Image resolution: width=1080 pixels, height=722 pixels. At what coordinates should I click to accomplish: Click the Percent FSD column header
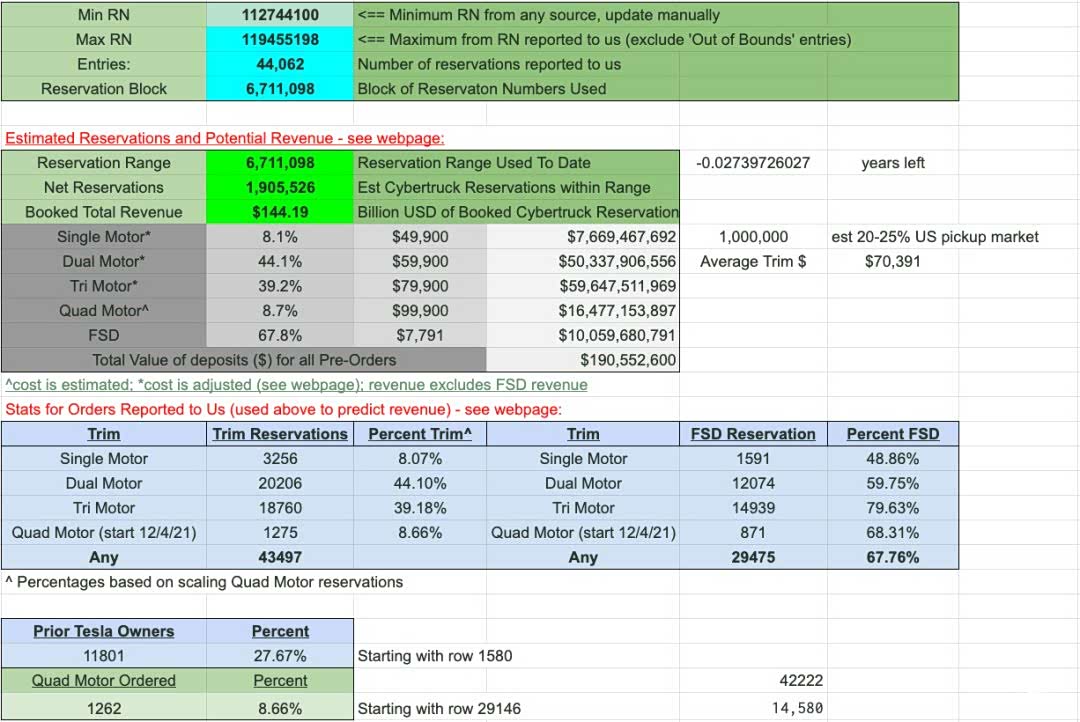tap(893, 434)
